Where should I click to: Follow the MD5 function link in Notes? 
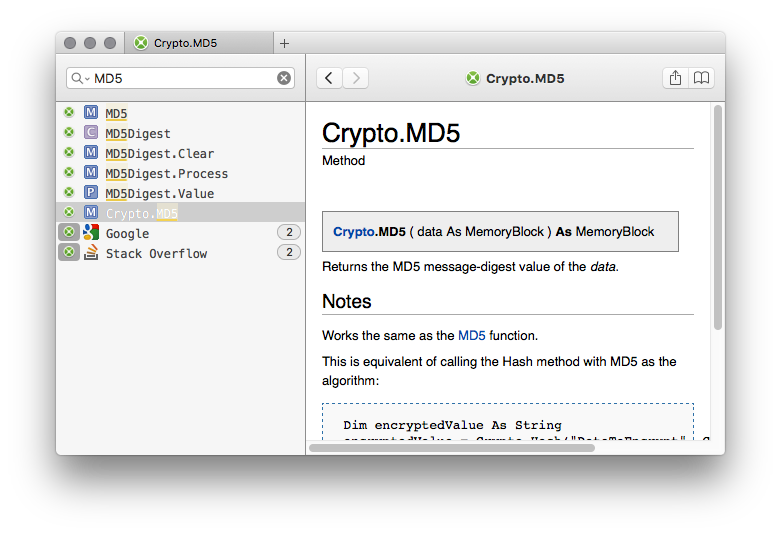(x=472, y=335)
